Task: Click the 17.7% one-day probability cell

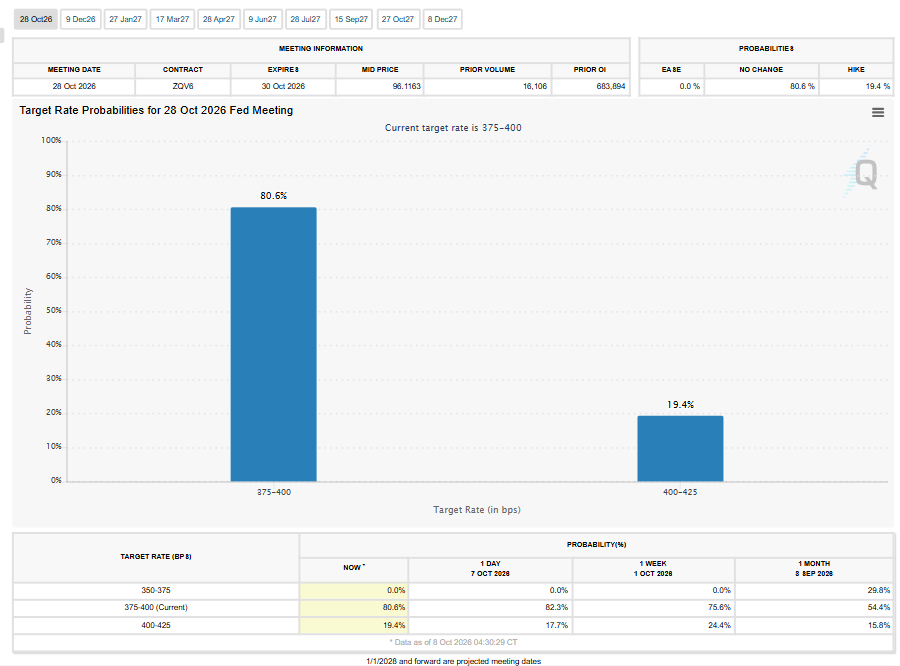Action: click(490, 625)
